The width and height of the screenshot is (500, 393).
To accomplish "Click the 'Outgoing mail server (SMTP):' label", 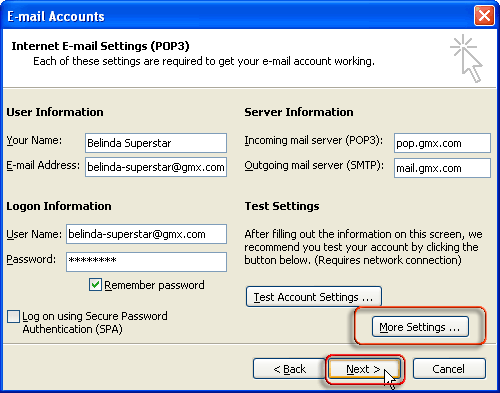I will [x=314, y=165].
